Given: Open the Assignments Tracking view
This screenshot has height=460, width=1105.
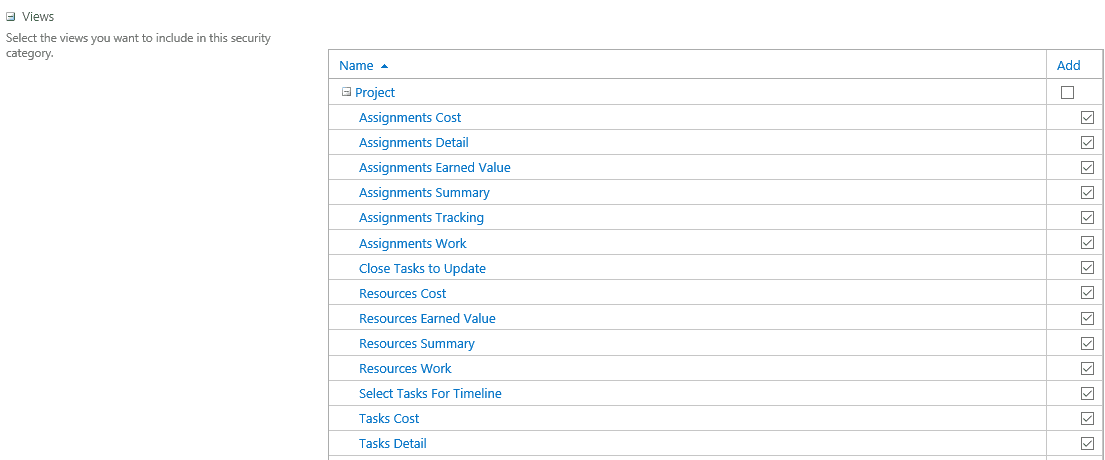Looking at the screenshot, I should tap(421, 218).
